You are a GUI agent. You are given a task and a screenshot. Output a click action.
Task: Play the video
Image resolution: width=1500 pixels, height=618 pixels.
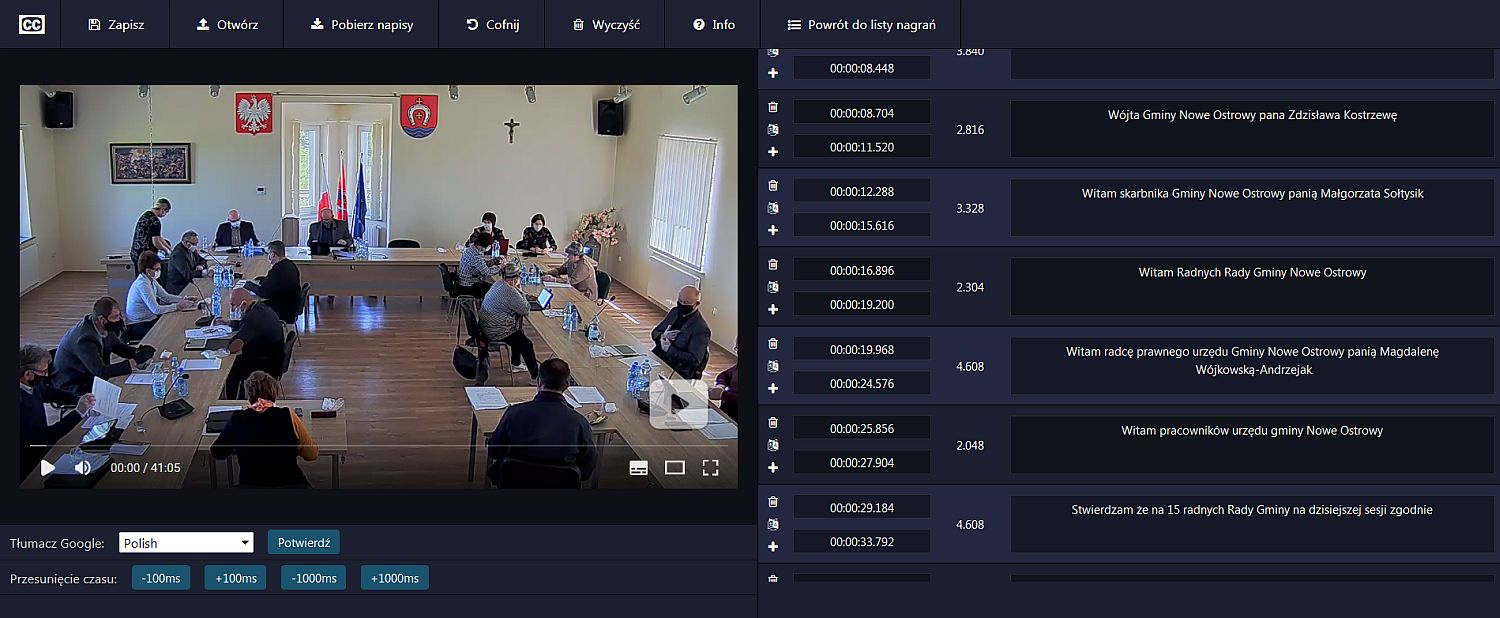(x=47, y=467)
